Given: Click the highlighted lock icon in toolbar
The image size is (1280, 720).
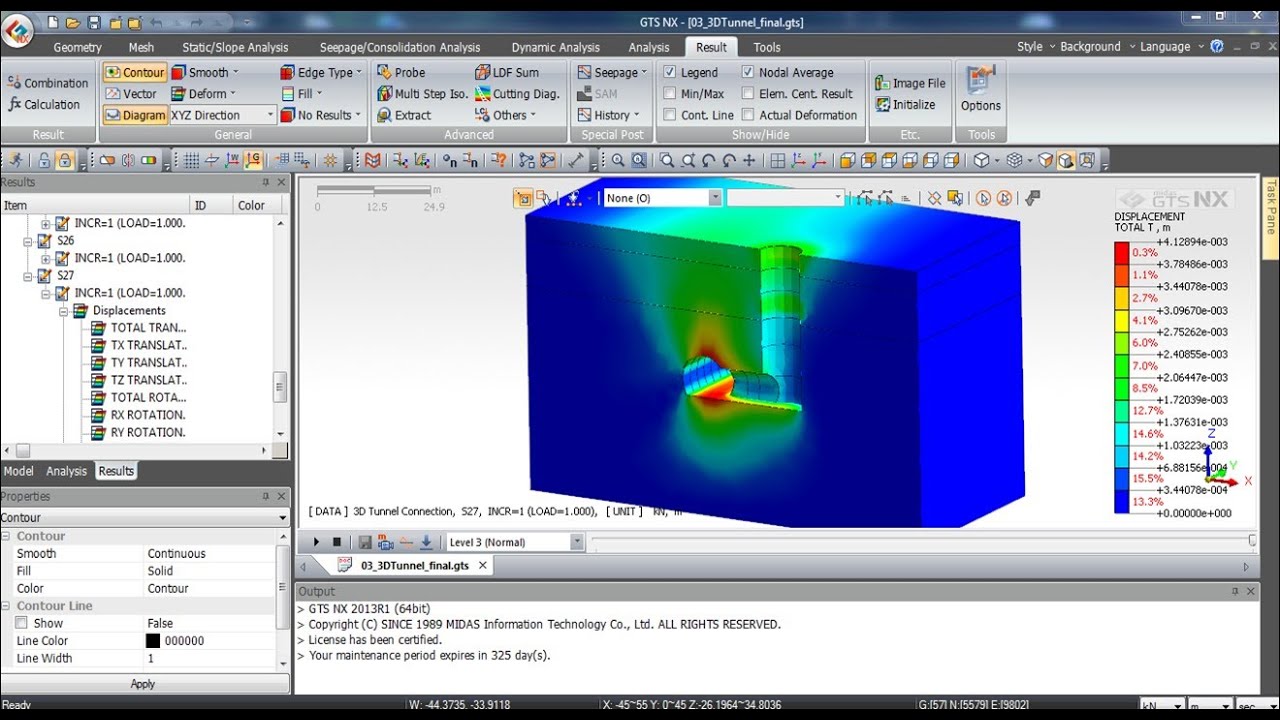Looking at the screenshot, I should pyautogui.click(x=65, y=160).
